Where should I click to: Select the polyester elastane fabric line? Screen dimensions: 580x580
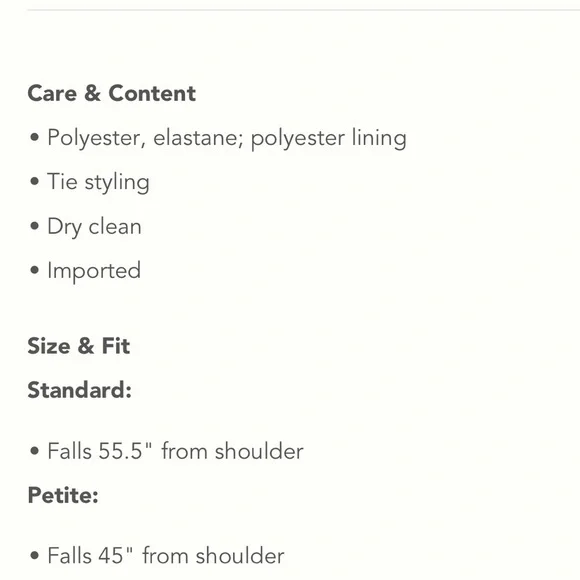227,139
